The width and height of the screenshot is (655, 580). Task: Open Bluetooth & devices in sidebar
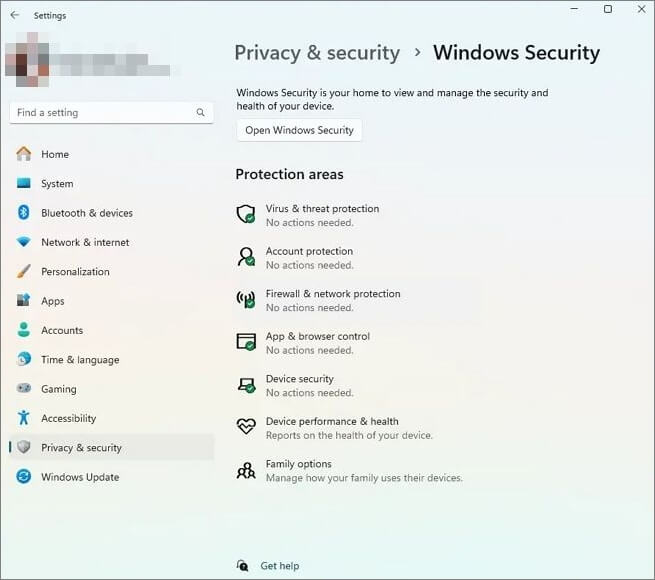(86, 213)
